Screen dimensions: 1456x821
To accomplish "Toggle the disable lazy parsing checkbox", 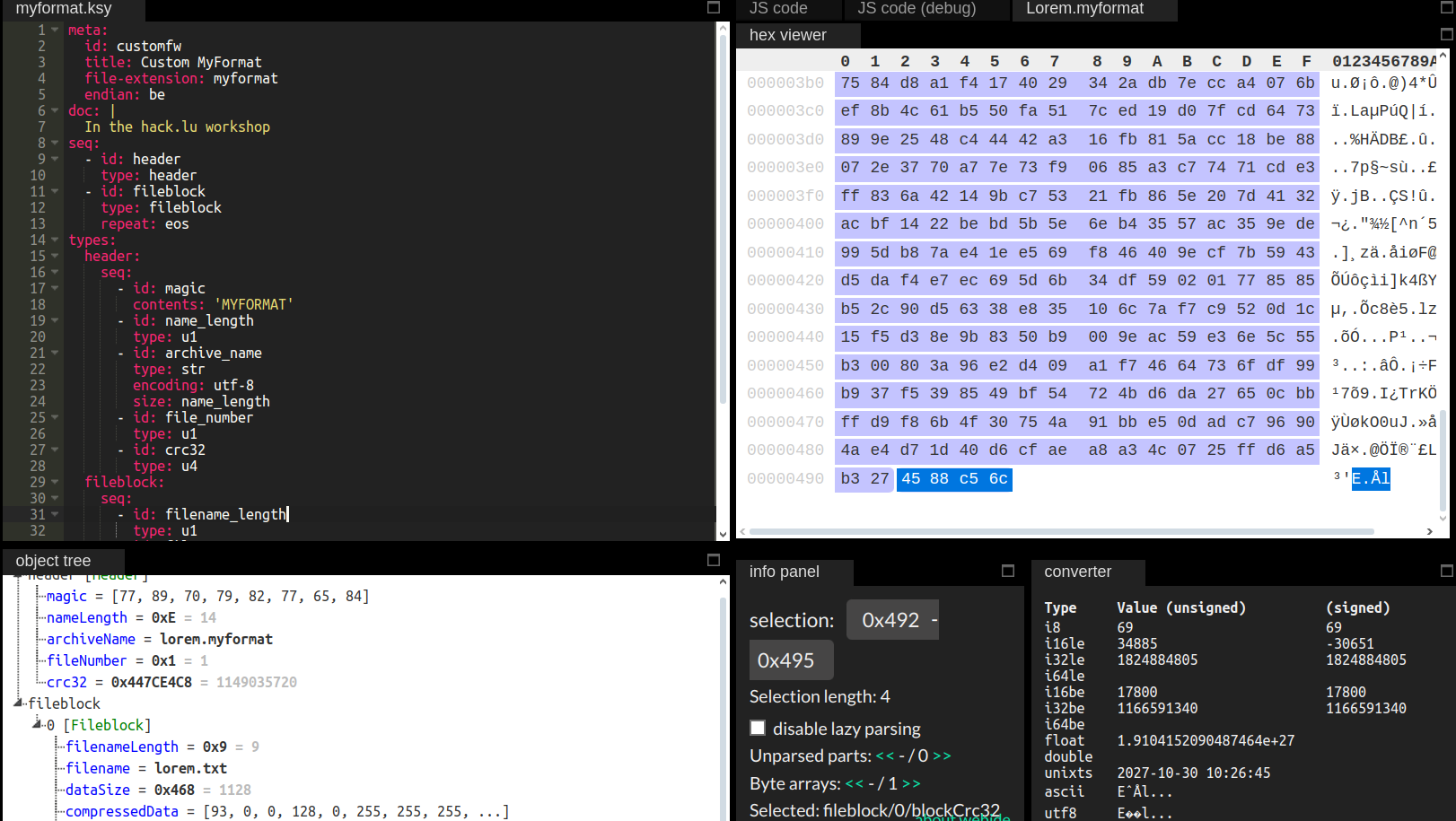I will coord(758,728).
